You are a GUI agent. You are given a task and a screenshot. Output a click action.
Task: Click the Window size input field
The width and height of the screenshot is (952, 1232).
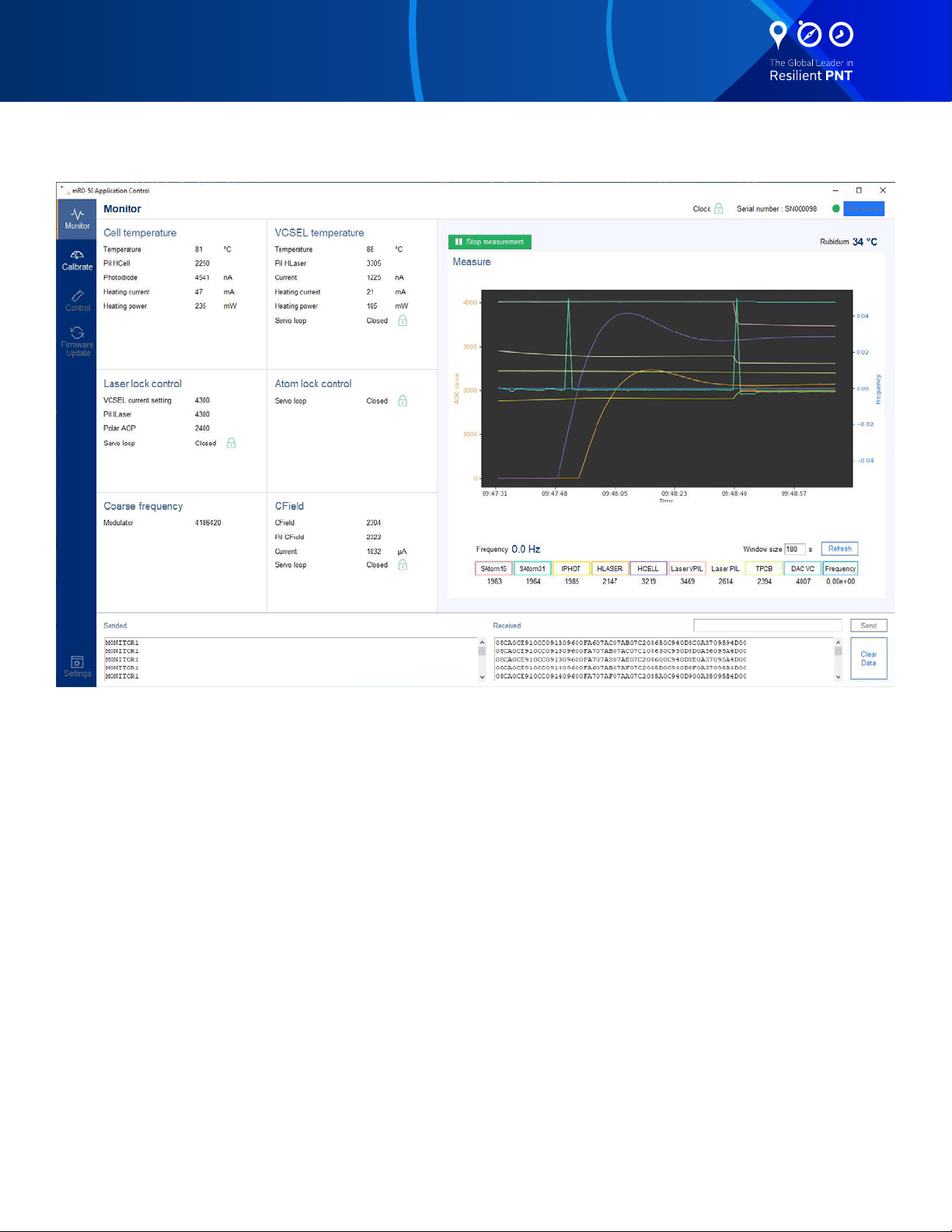[795, 549]
